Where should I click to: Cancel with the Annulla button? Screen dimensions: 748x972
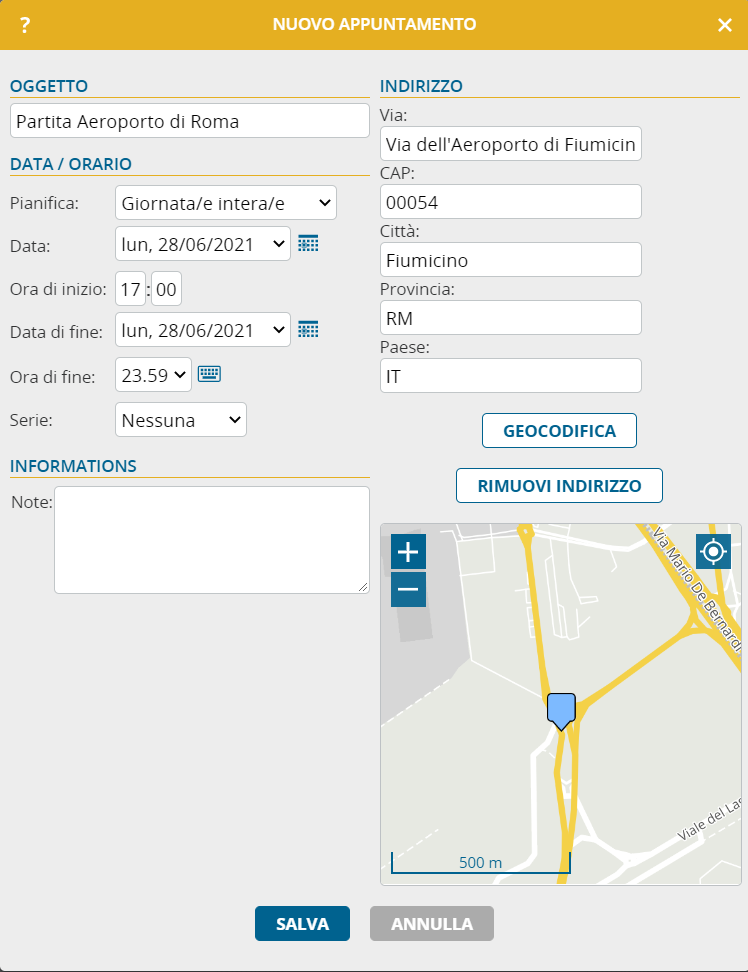431,924
